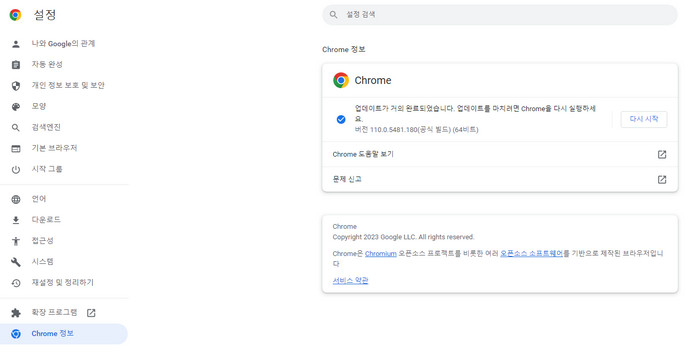
Task: Click the Chrome title text in the info card
Action: pos(373,80)
